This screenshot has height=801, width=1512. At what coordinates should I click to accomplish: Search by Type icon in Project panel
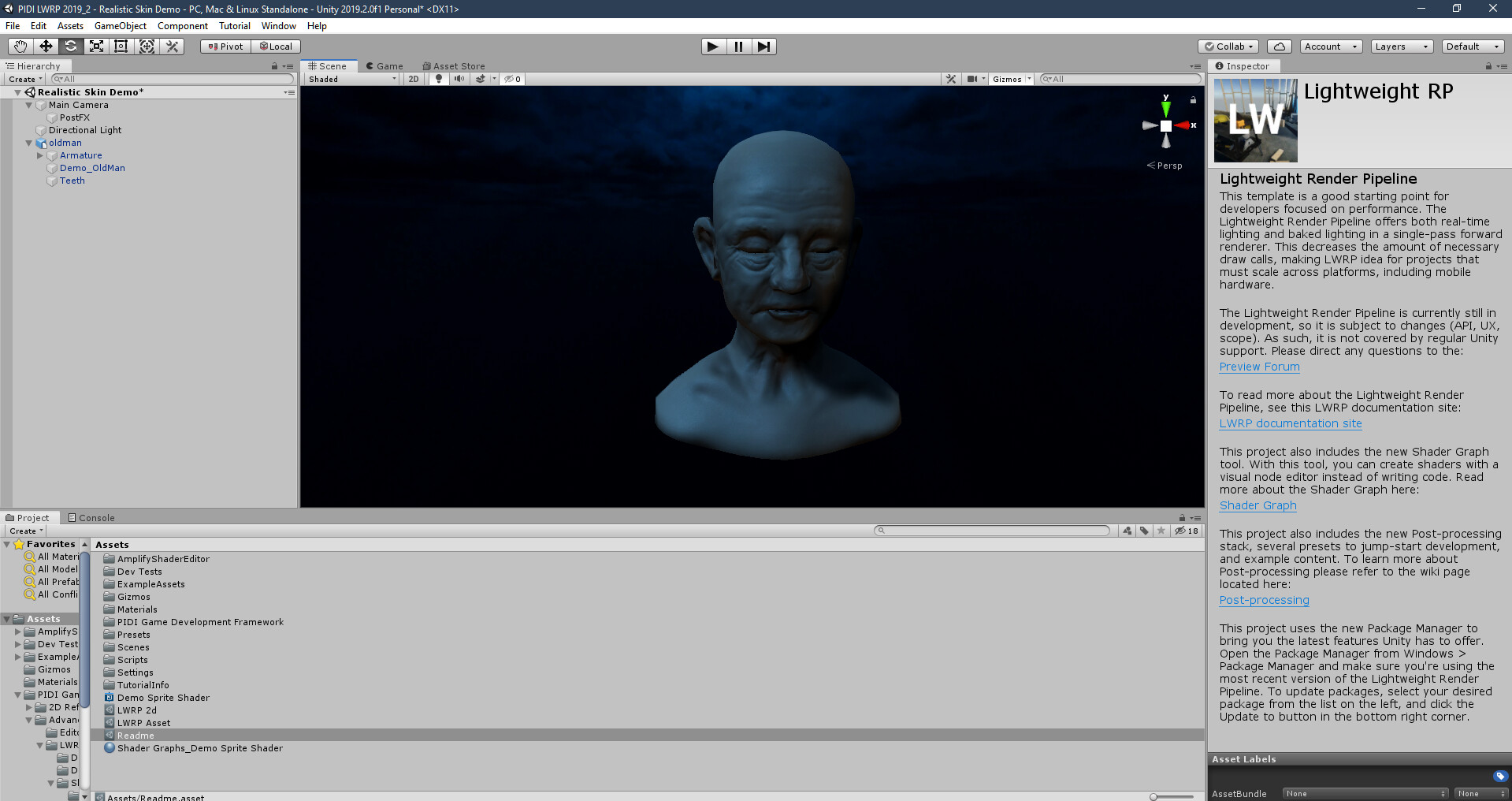[x=1127, y=531]
